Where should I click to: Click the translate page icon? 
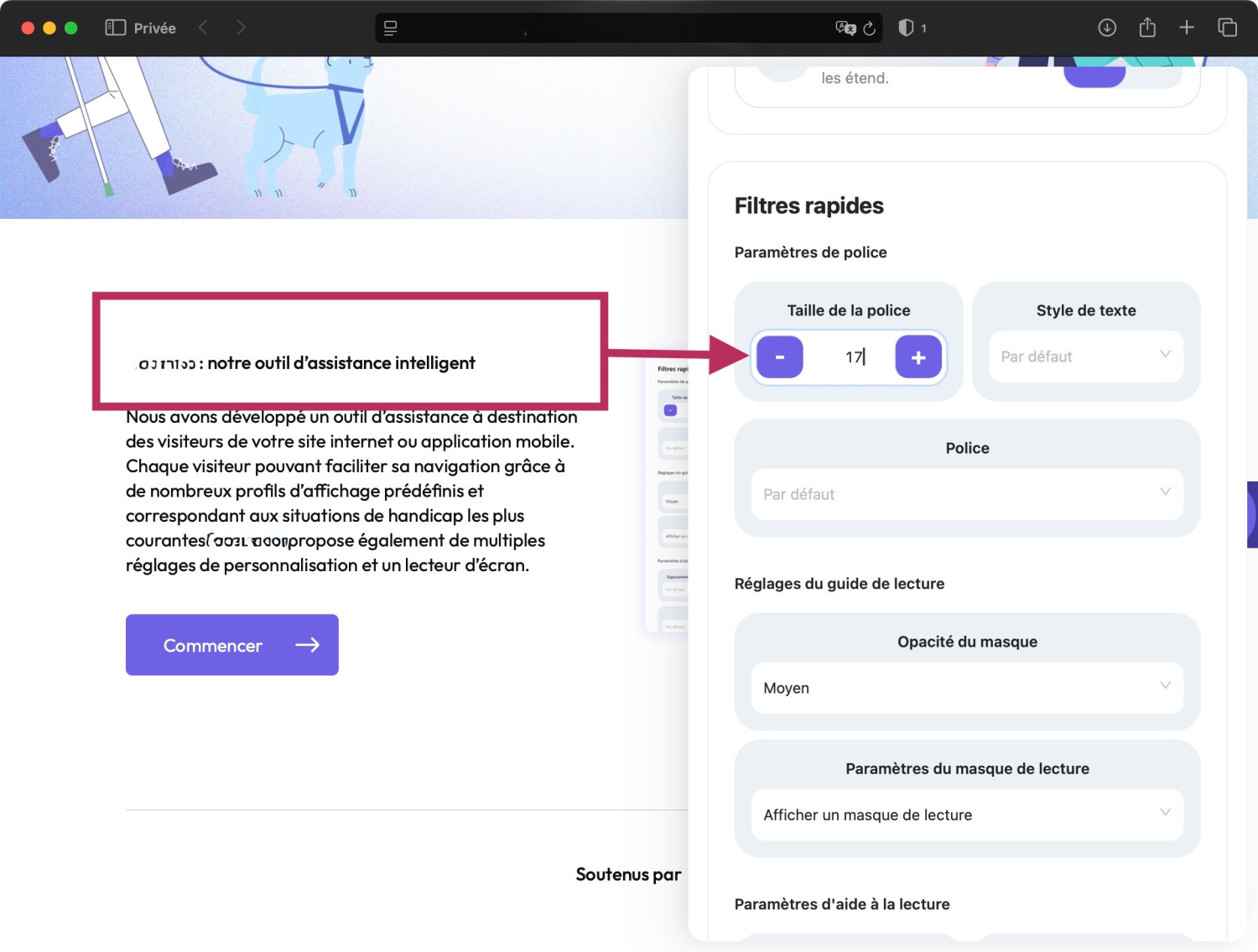tap(845, 29)
